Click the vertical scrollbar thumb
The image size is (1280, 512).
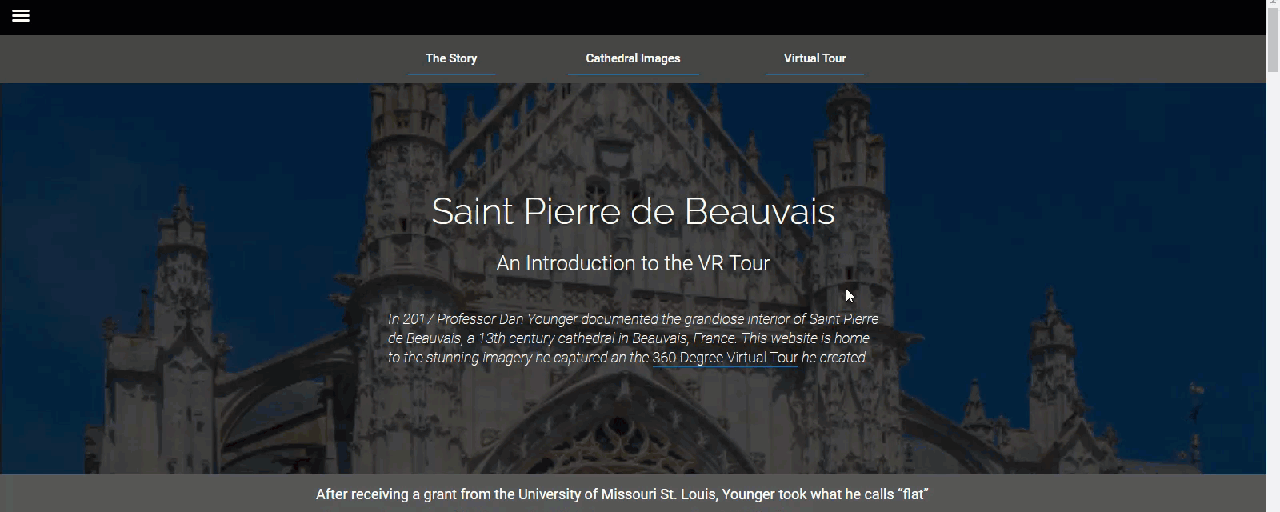(1273, 42)
